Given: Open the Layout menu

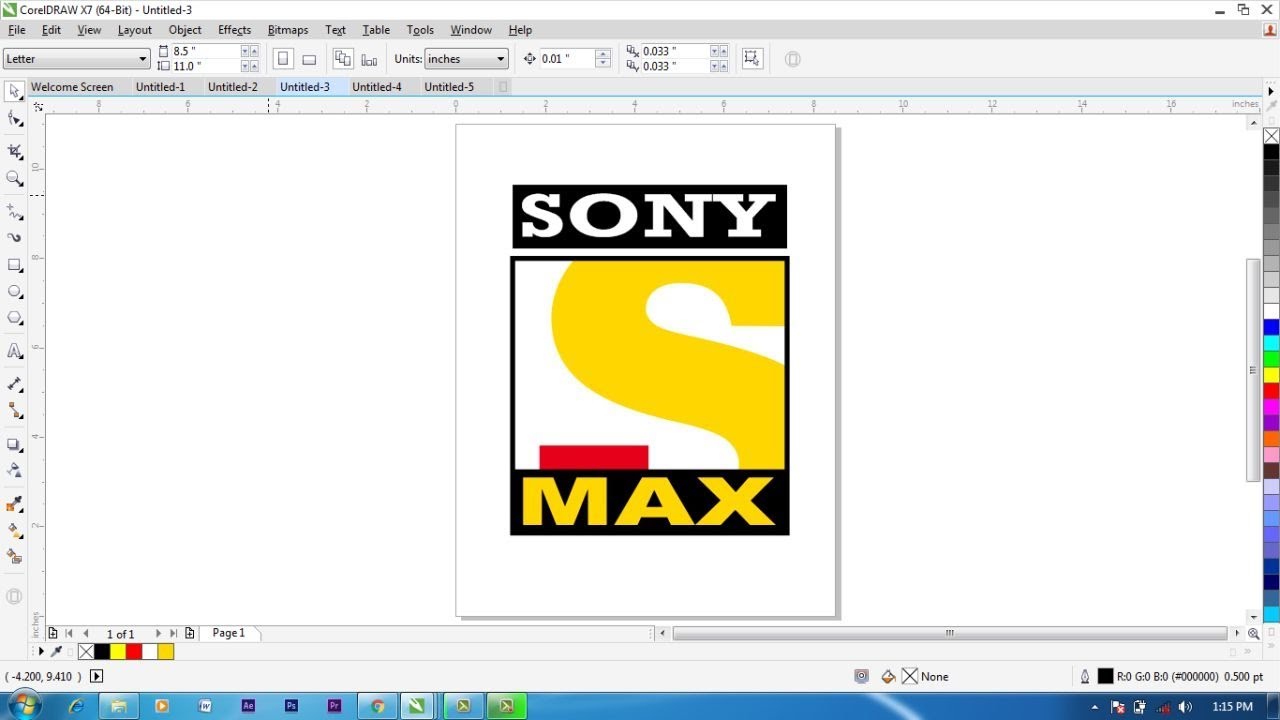Looking at the screenshot, I should [135, 30].
